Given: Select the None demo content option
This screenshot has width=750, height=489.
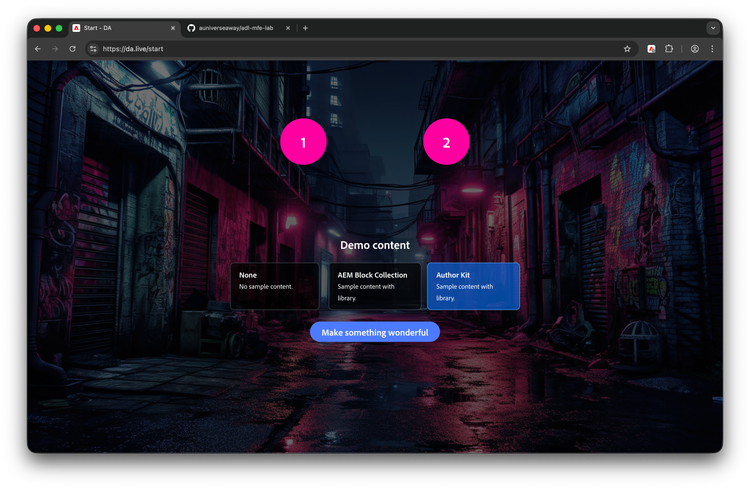Looking at the screenshot, I should (275, 286).
